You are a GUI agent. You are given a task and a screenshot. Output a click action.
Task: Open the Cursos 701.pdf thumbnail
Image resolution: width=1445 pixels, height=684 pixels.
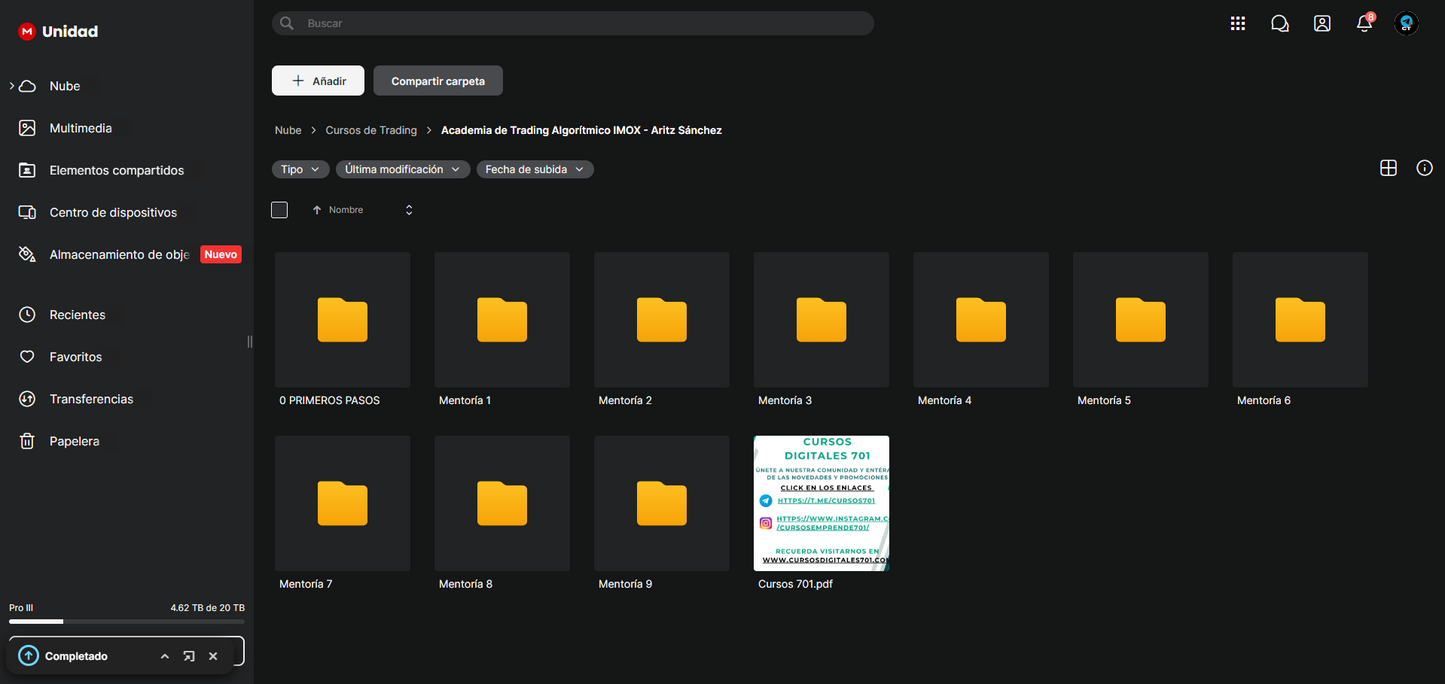pyautogui.click(x=821, y=503)
